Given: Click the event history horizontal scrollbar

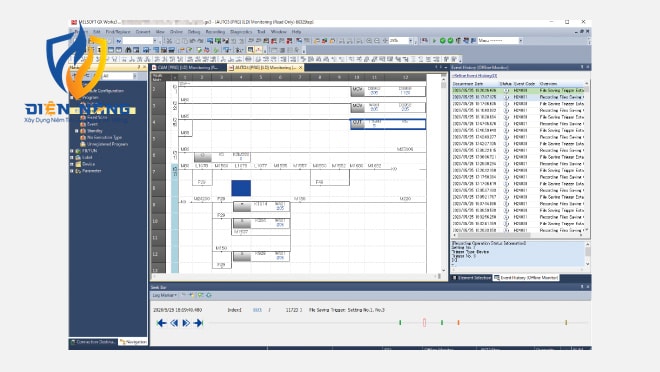Looking at the screenshot, I should click(517, 235).
